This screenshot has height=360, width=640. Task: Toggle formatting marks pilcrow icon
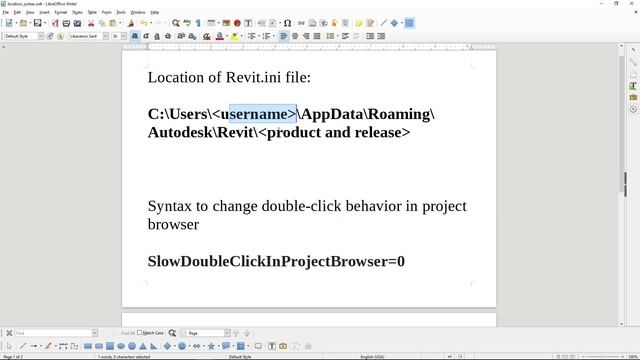(198, 23)
